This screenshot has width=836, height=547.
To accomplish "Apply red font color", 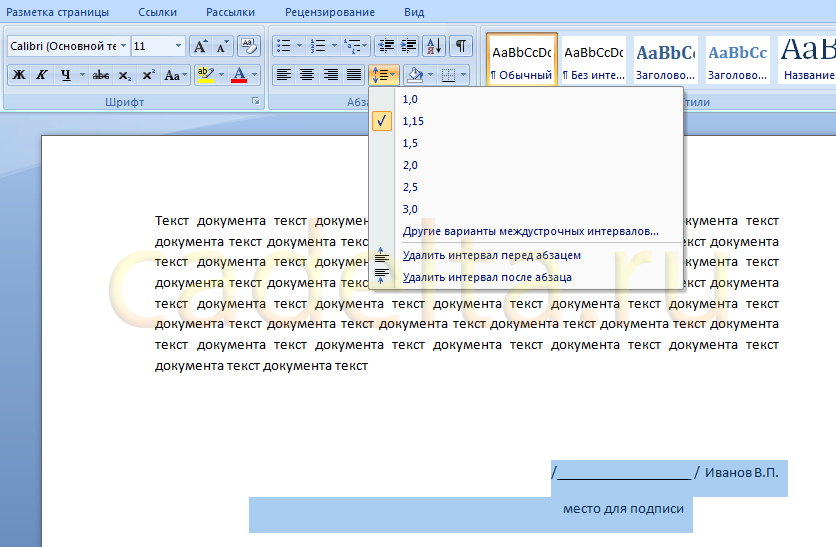I will 239,75.
